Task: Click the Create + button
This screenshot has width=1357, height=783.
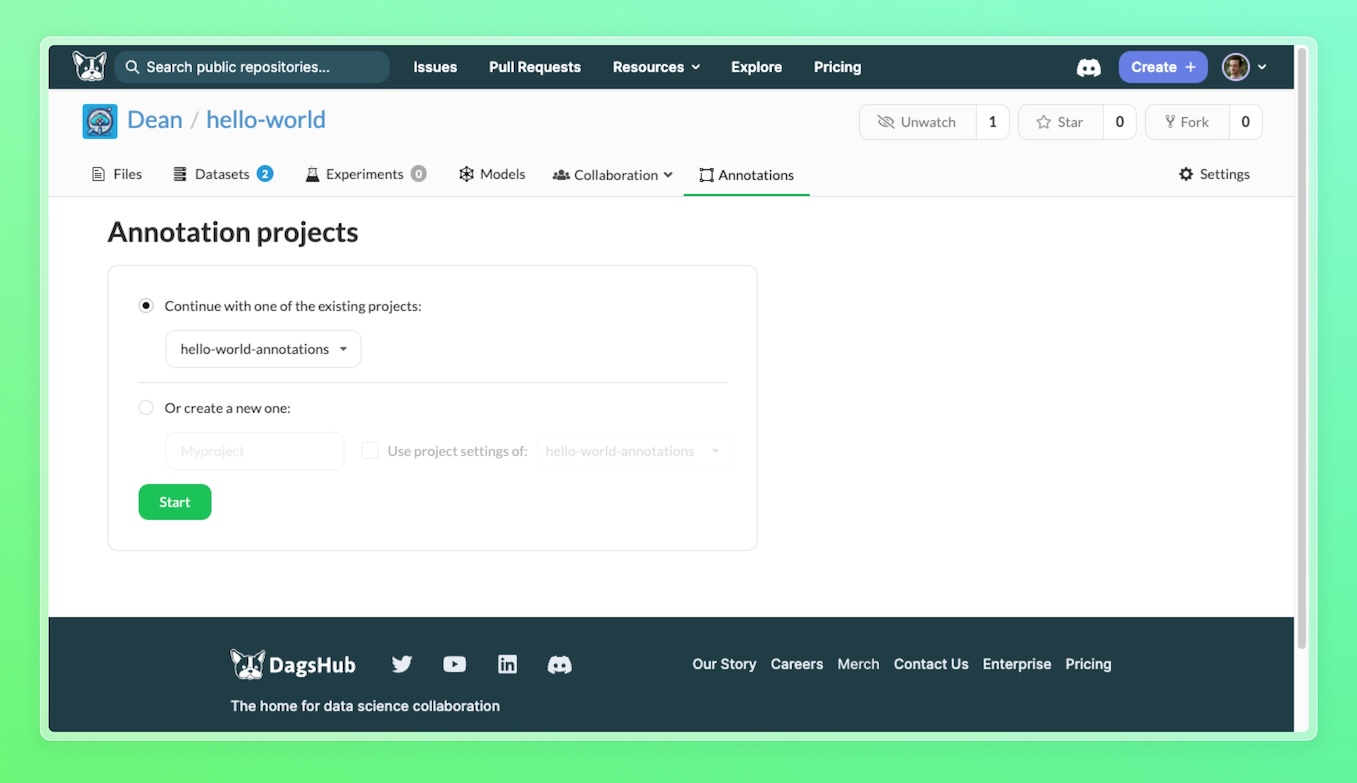Action: pos(1163,67)
